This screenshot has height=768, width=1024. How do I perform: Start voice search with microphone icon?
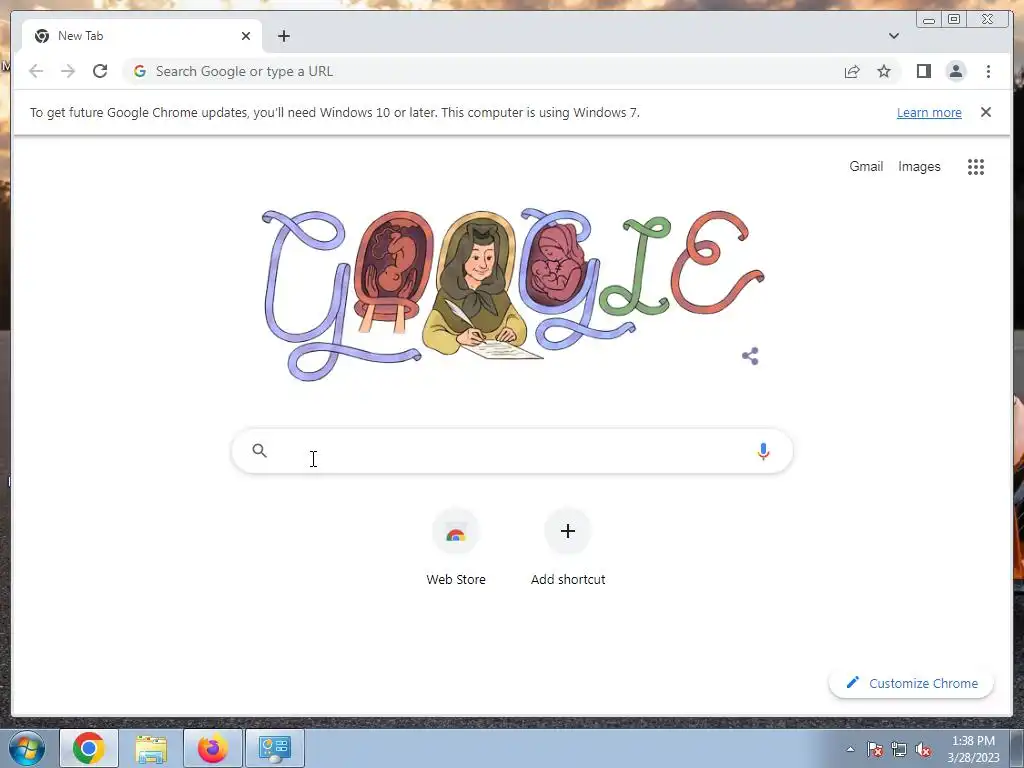(x=763, y=451)
